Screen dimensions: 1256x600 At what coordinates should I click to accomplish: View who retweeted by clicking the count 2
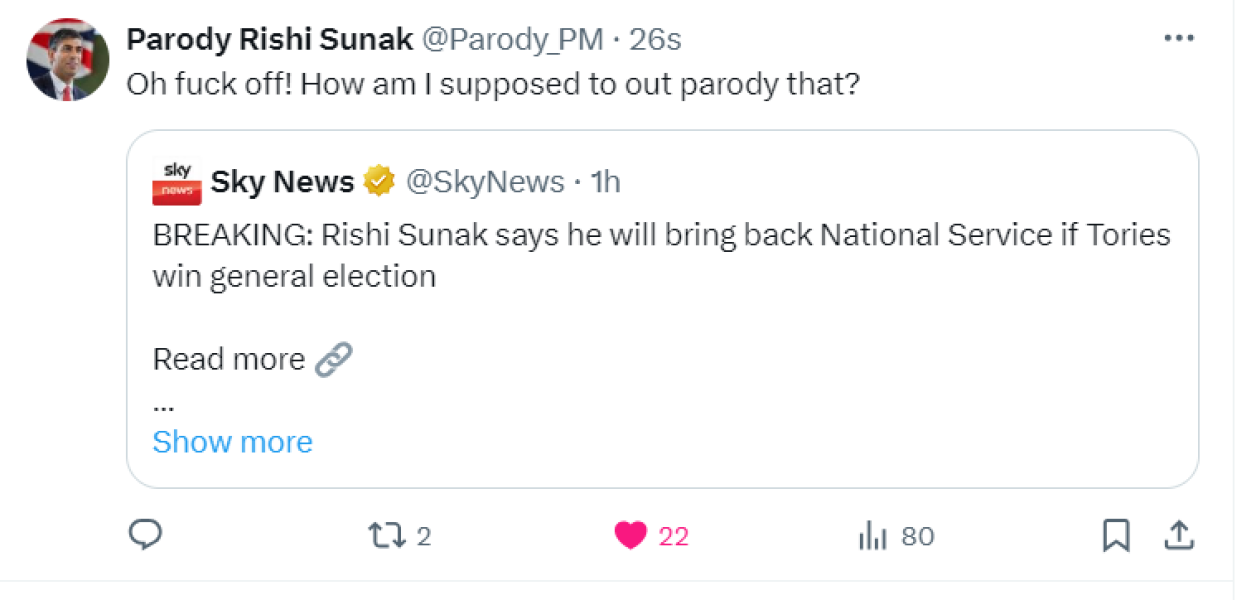424,536
